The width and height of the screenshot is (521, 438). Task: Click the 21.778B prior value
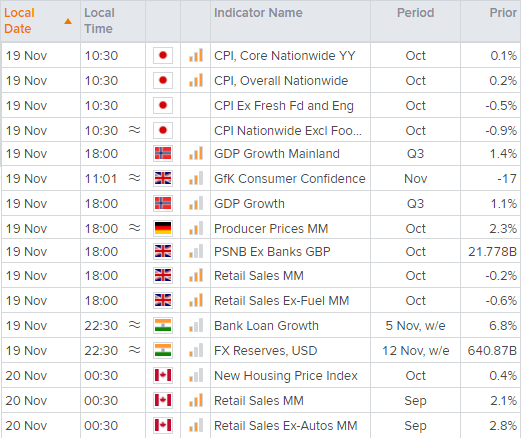tap(492, 251)
